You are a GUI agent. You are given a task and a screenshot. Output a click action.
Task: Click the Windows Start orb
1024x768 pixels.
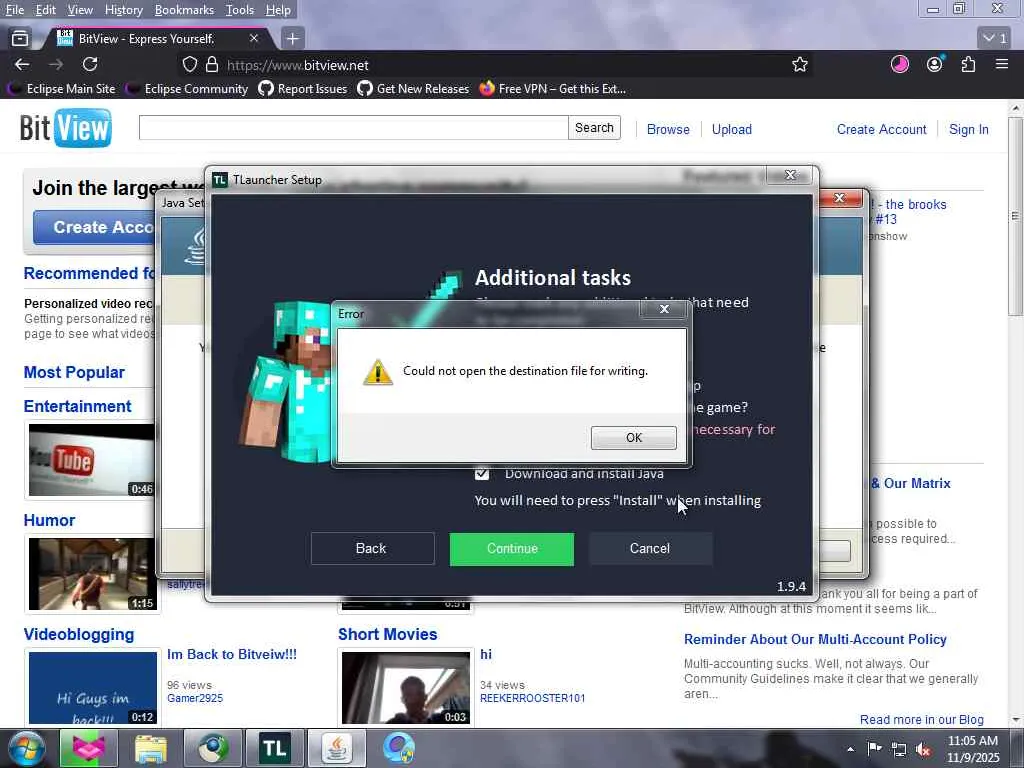(x=25, y=748)
